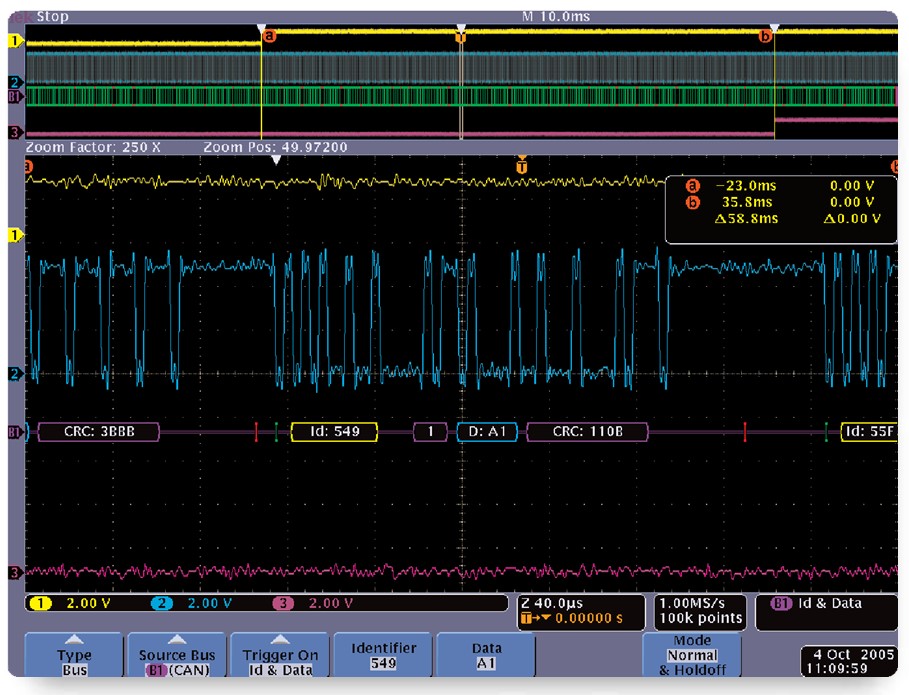The width and height of the screenshot is (909, 695).
Task: Click the yellow Id: 549 decoded packet
Action: point(335,432)
